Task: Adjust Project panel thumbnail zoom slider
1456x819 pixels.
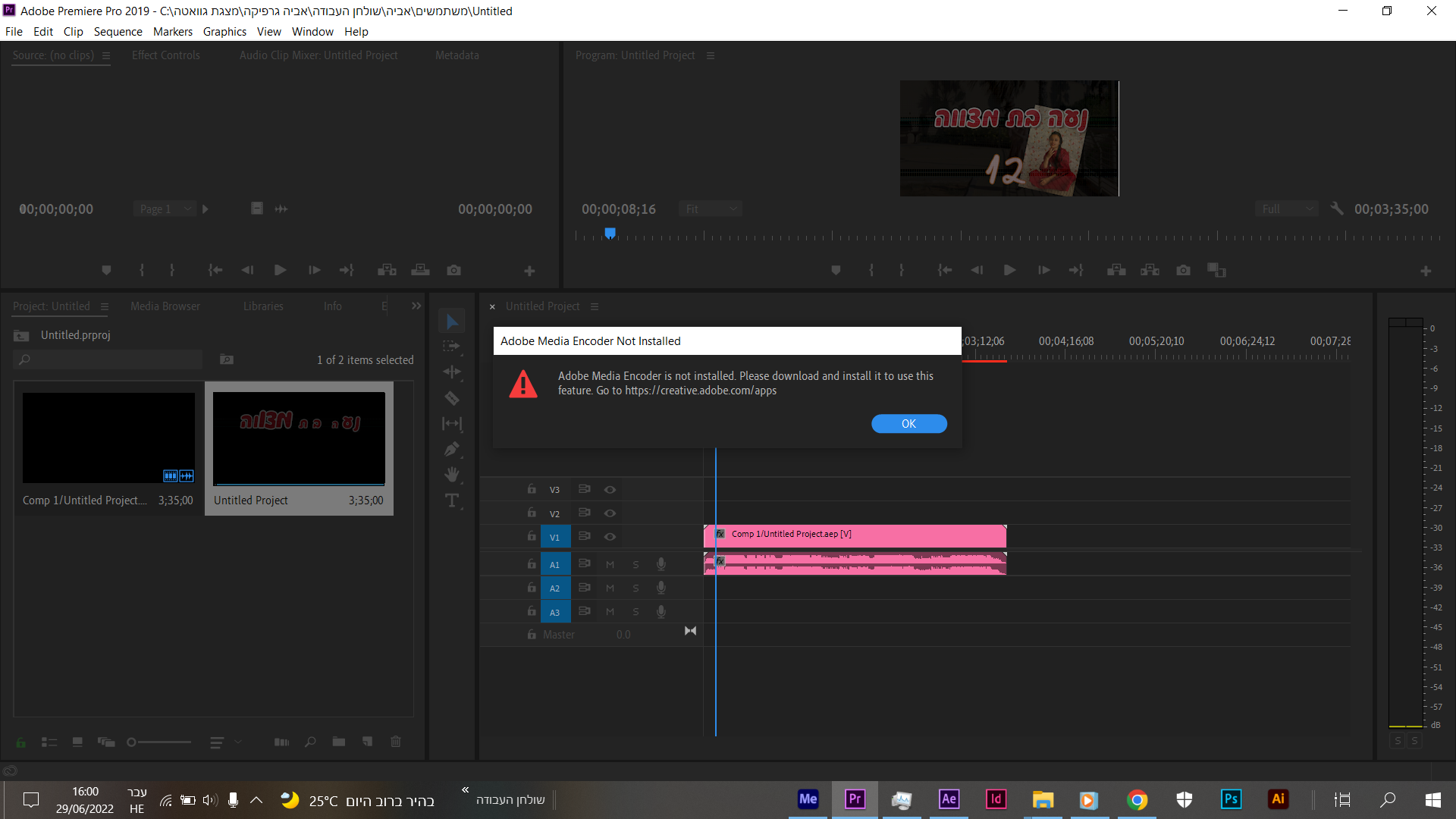Action: pyautogui.click(x=159, y=742)
